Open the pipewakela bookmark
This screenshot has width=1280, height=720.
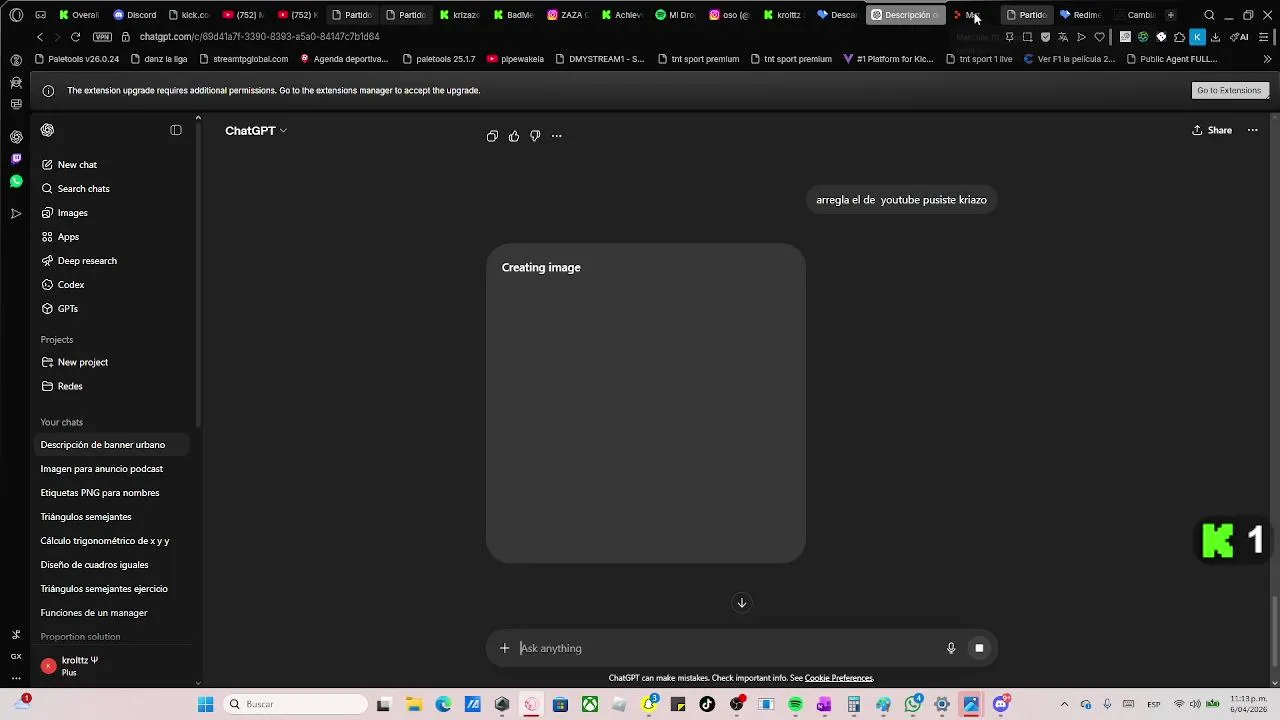[x=516, y=59]
